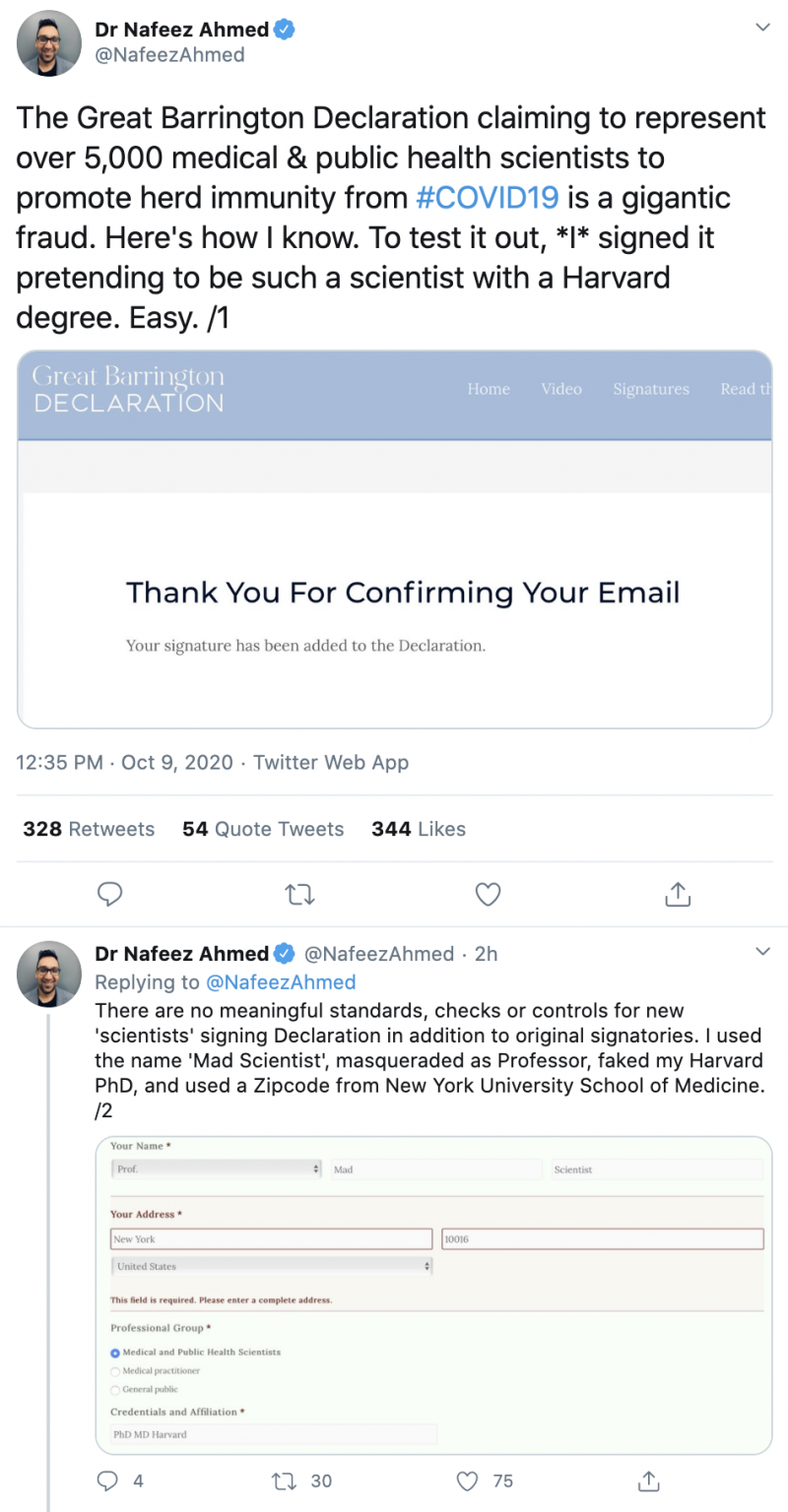Go to Video in Declaration navigation
The image size is (788, 1512).
coord(560,389)
